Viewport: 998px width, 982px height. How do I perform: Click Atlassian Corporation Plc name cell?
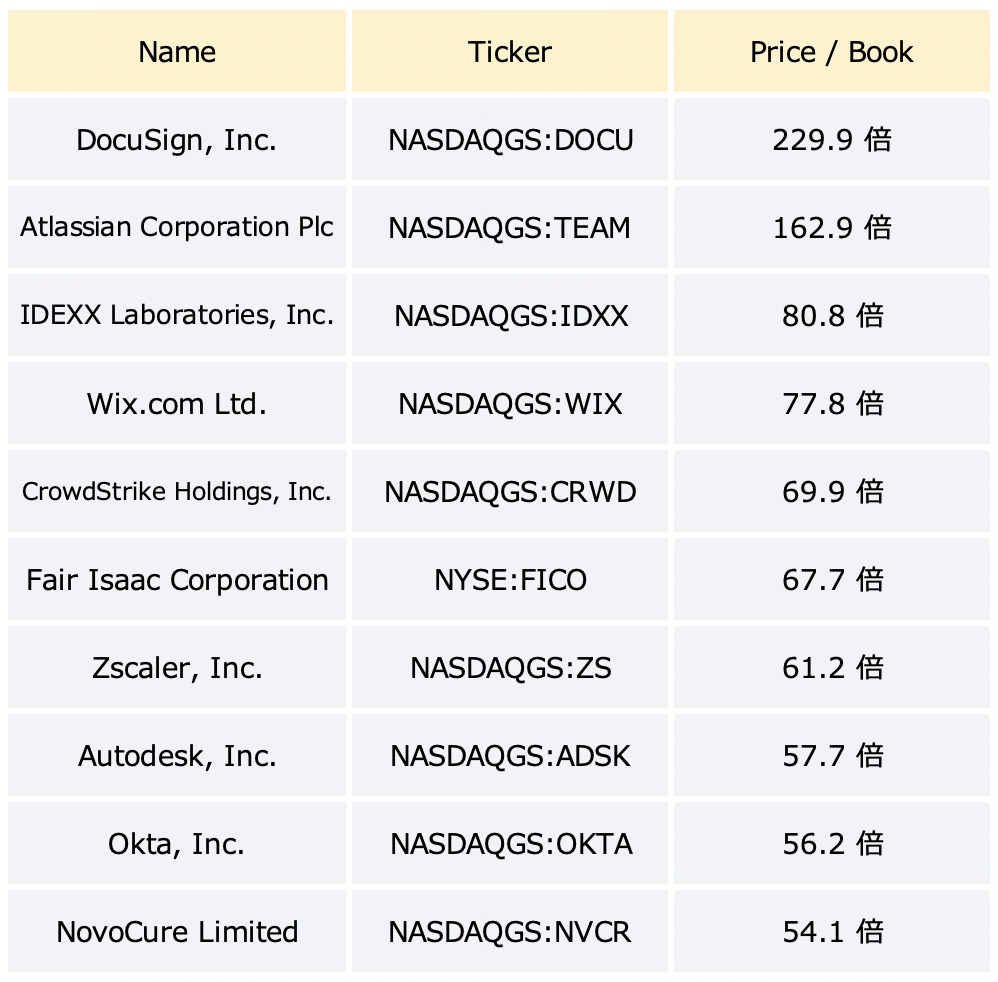[177, 227]
